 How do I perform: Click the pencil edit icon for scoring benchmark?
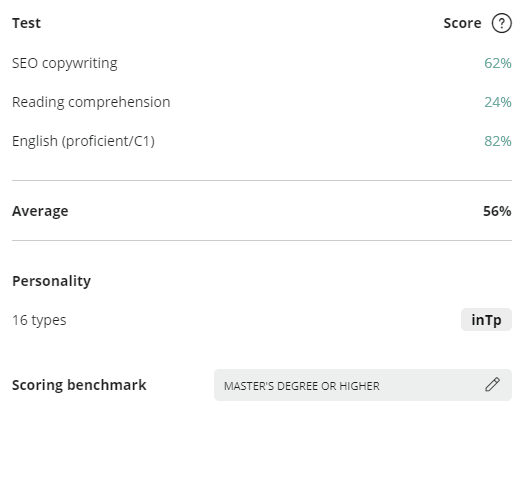[x=492, y=384]
